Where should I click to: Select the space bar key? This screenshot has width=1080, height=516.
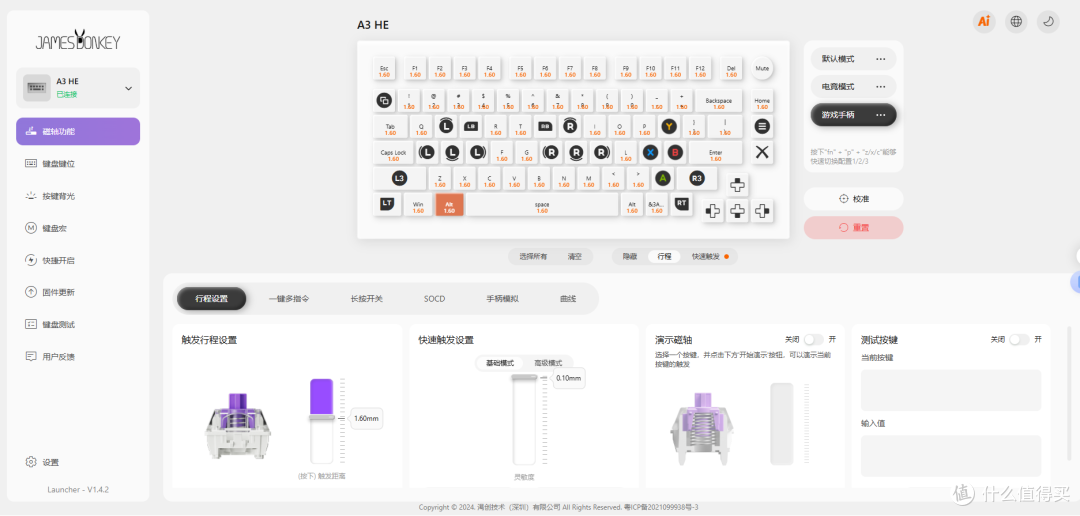542,205
